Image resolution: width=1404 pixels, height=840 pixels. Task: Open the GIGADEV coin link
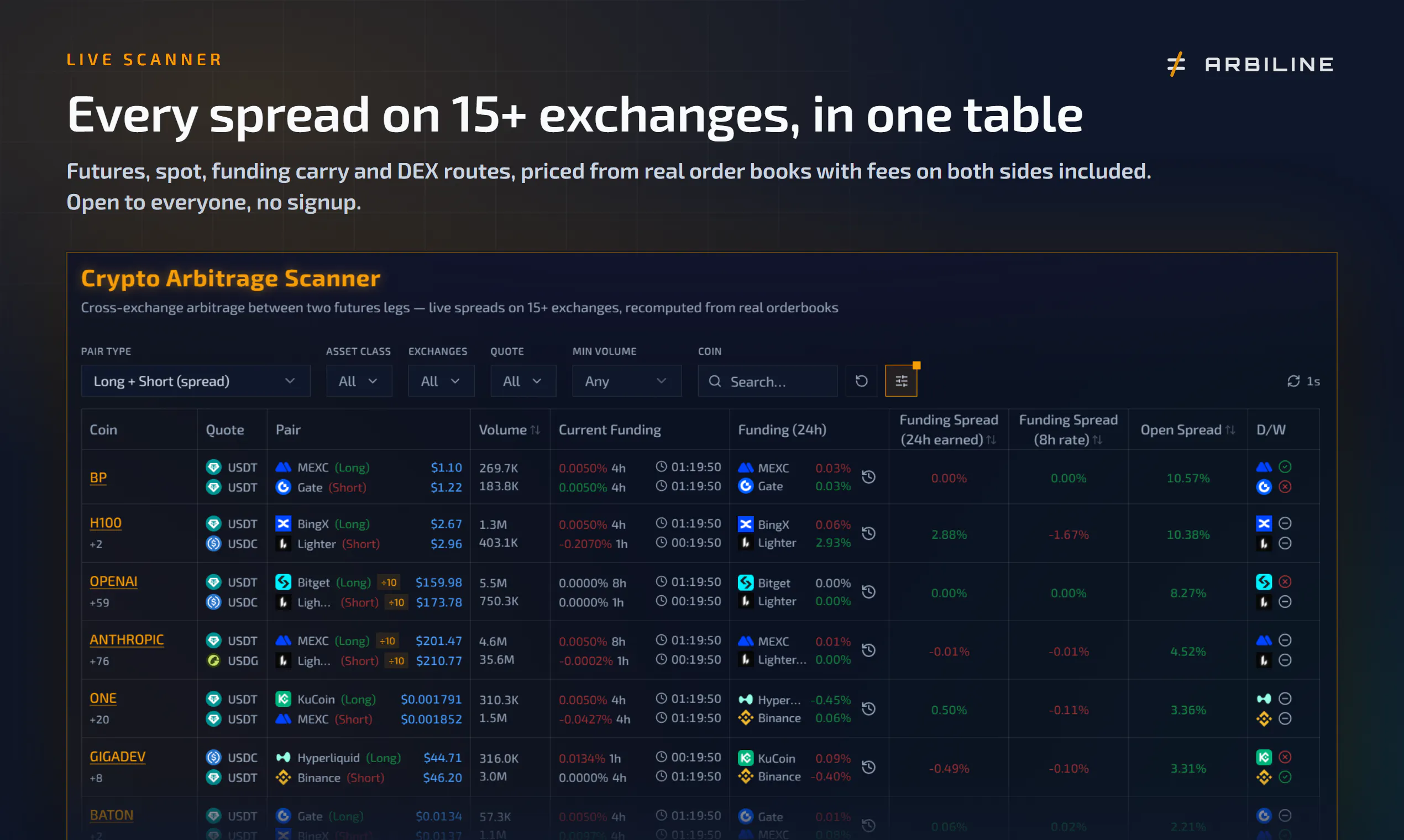117,756
